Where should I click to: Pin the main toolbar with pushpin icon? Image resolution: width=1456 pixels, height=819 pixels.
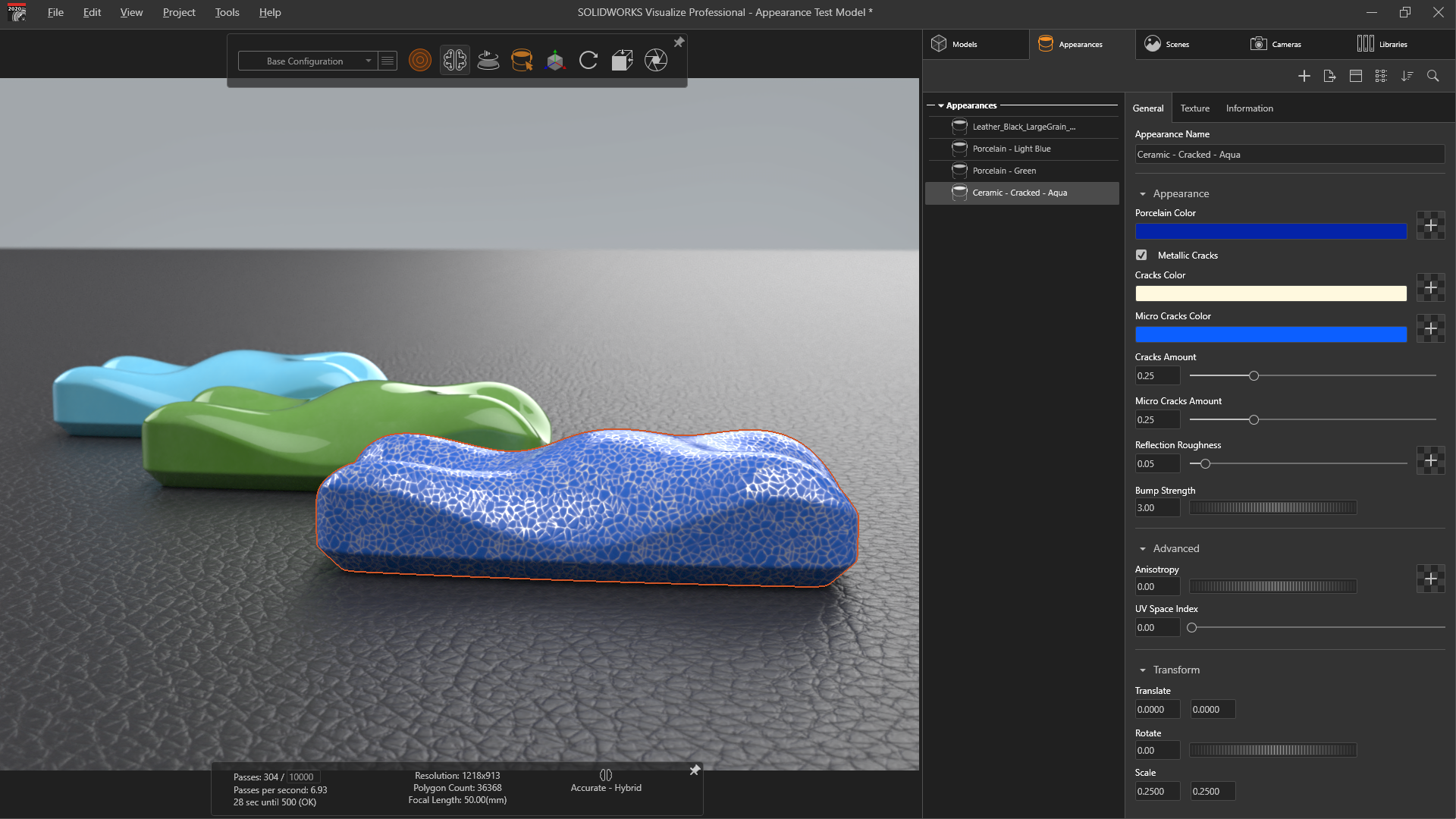679,42
